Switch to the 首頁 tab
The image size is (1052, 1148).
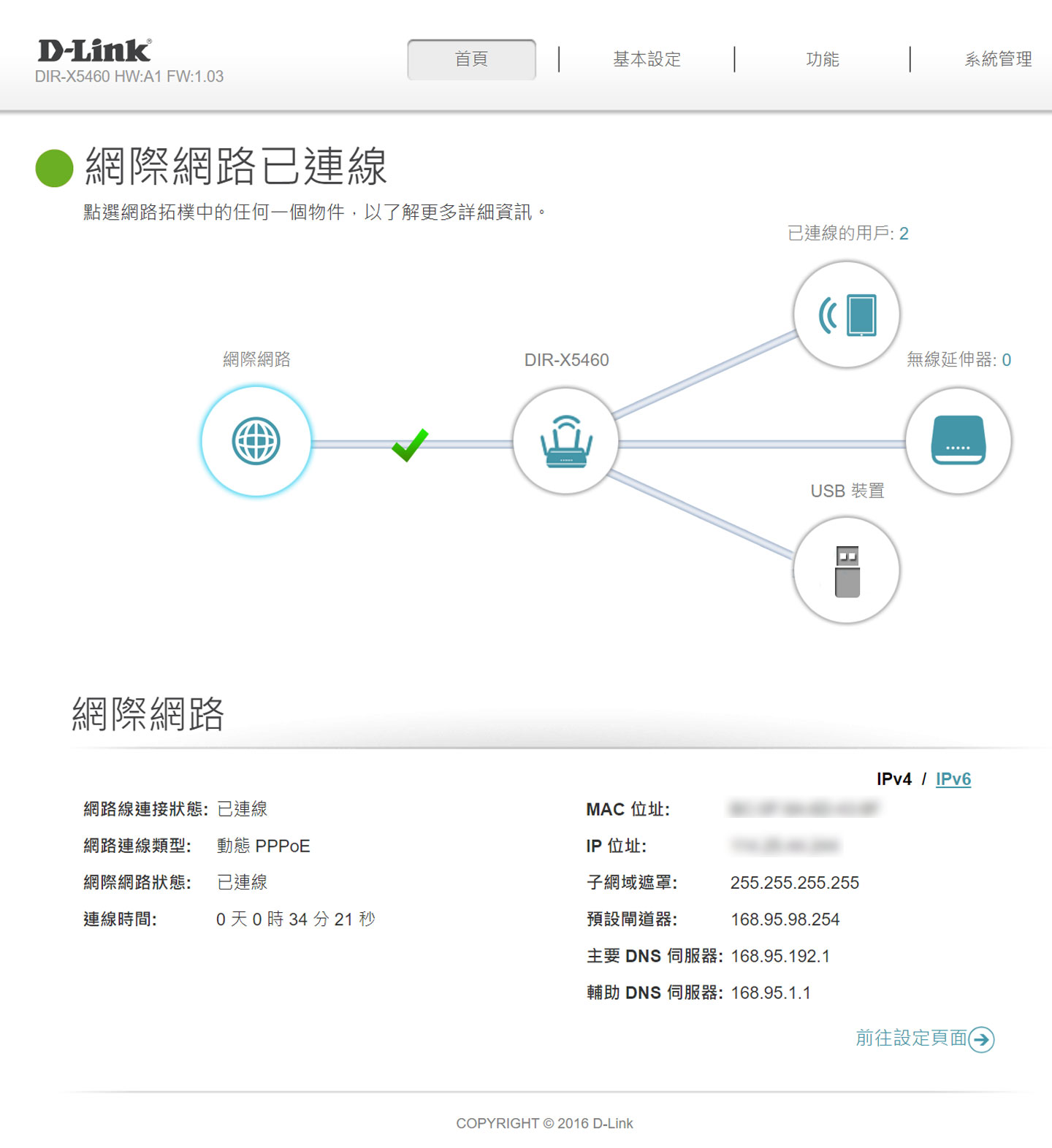pyautogui.click(x=471, y=59)
